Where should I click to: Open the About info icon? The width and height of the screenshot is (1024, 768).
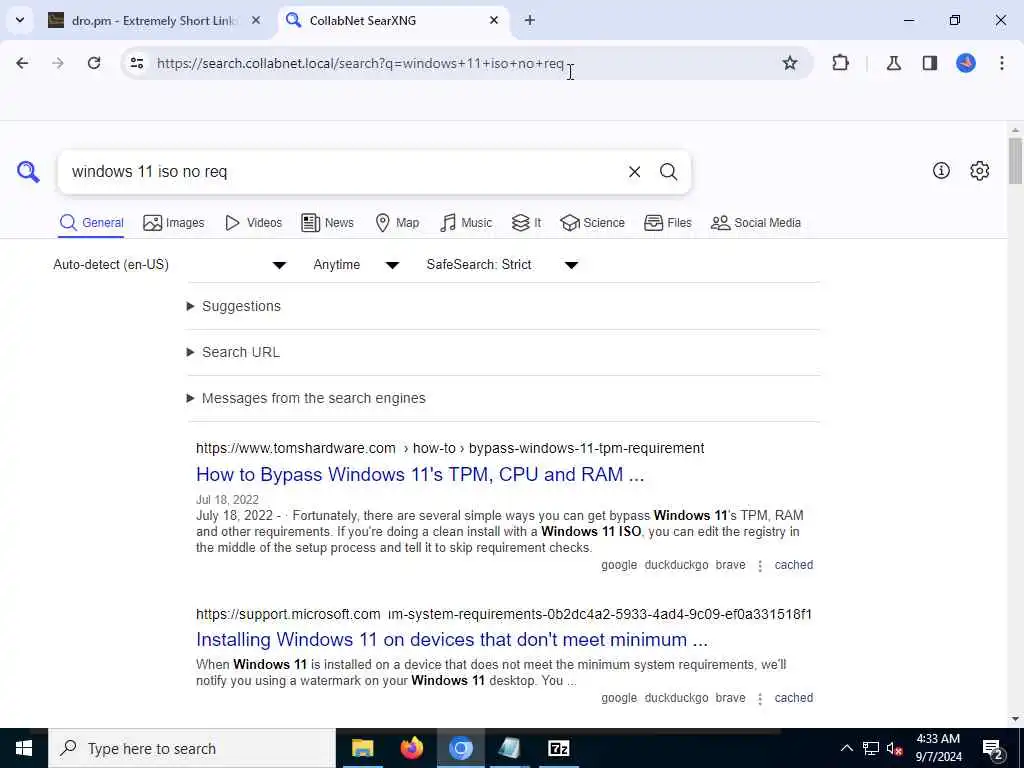(x=941, y=170)
